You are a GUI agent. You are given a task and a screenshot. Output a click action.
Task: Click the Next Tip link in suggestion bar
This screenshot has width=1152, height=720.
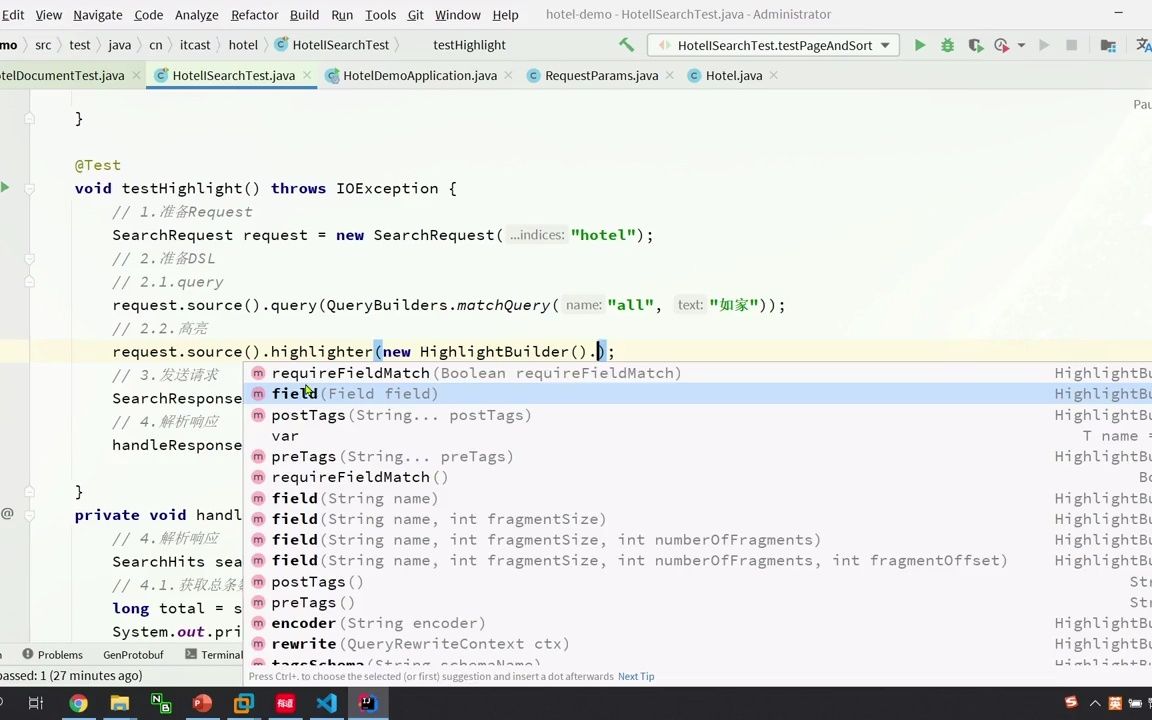[636, 676]
